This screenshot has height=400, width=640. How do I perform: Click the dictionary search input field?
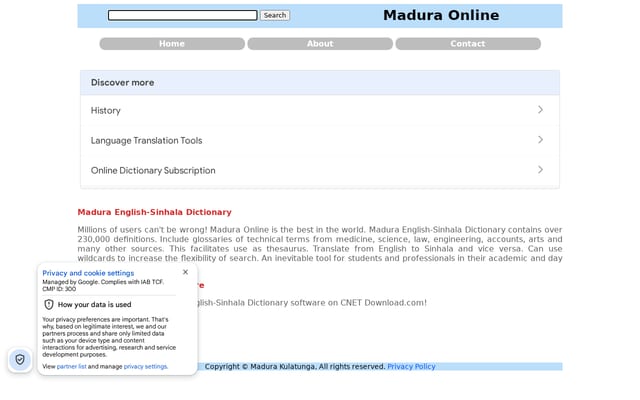(x=182, y=15)
